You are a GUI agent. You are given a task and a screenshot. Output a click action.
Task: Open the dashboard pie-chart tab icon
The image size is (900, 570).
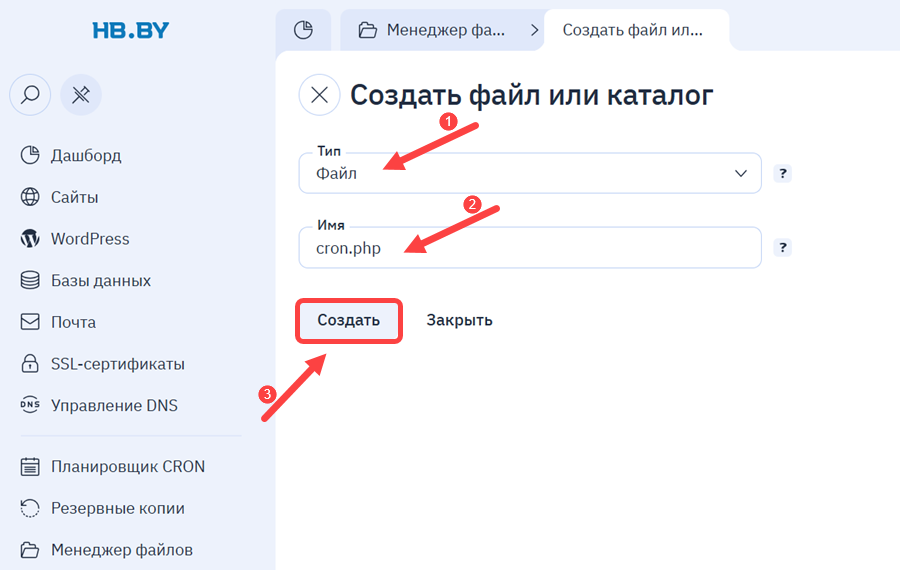point(303,30)
